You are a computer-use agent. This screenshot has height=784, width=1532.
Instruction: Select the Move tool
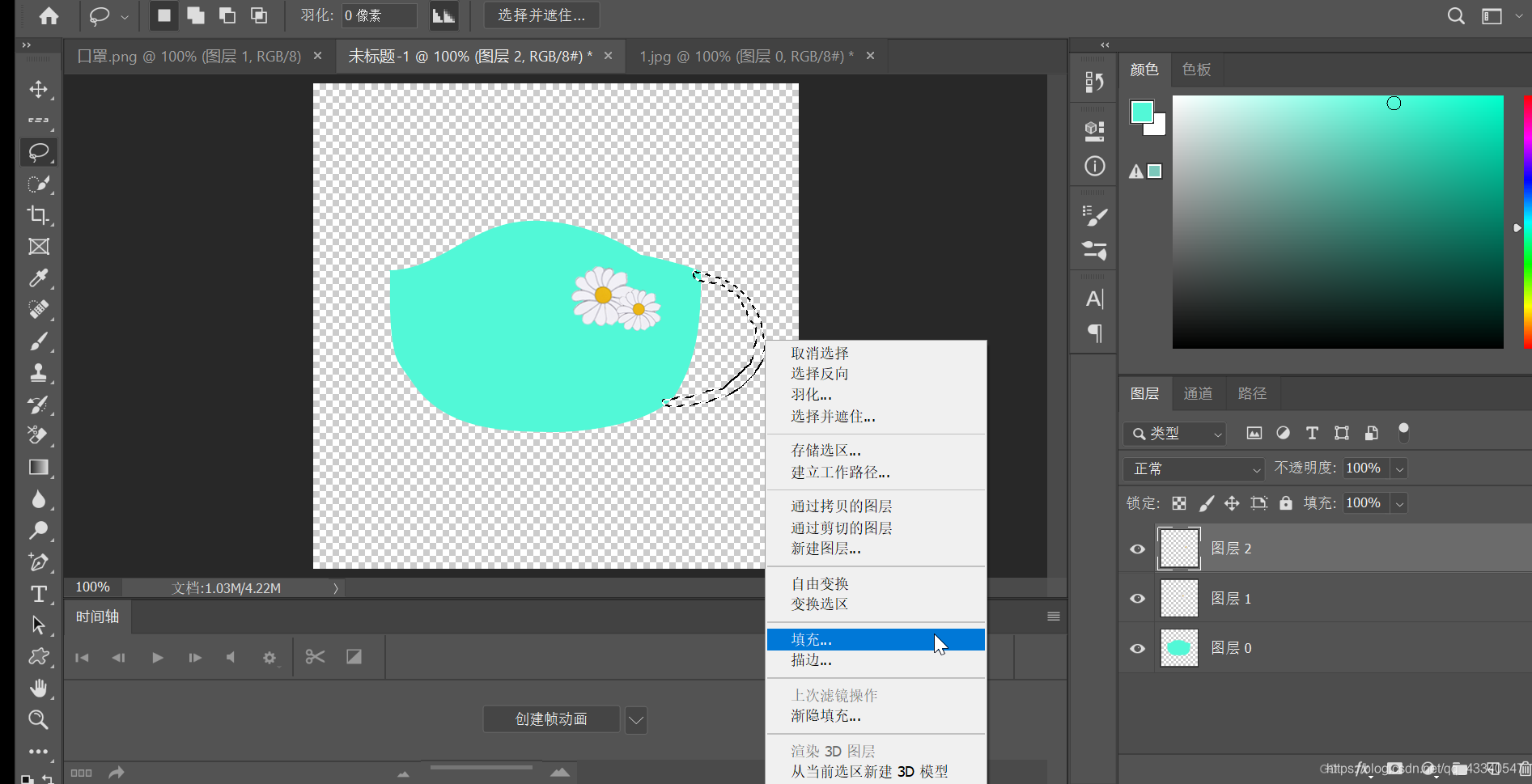tap(38, 89)
